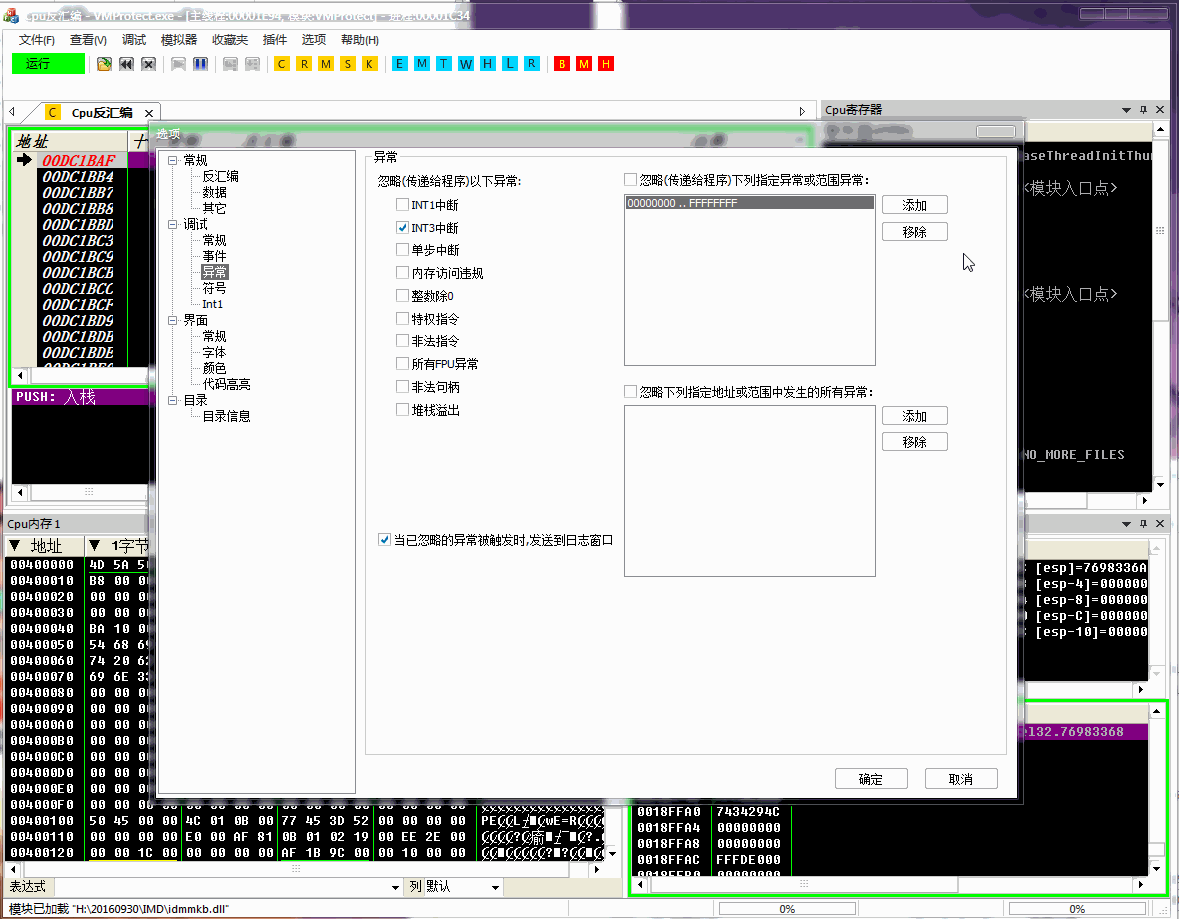Screen dimensions: 1179x919
Task: Enable the 特权指令 checkbox
Action: [402, 318]
